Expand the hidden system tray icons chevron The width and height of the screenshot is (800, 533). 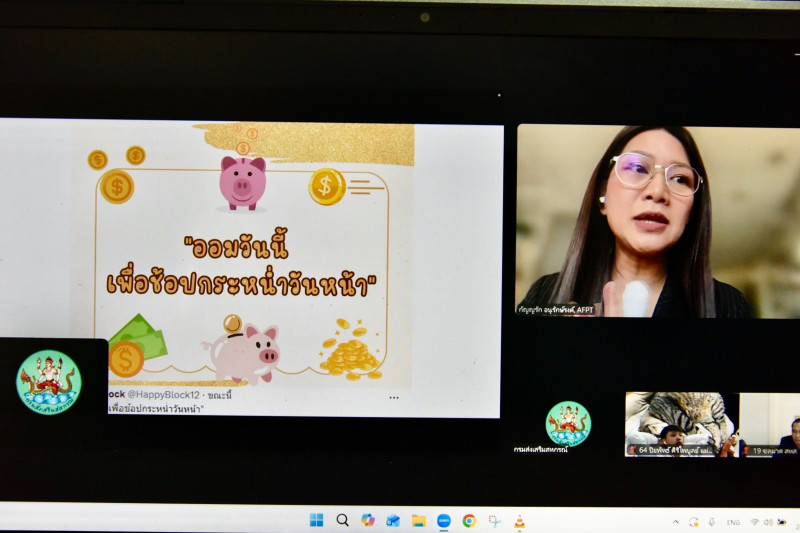tap(675, 521)
